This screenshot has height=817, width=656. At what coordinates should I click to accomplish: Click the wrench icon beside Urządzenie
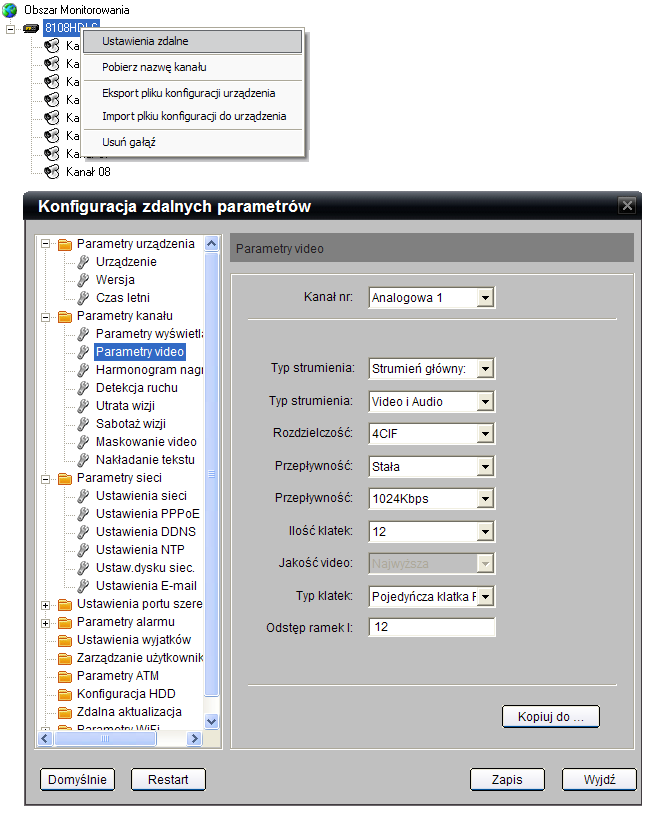[83, 262]
